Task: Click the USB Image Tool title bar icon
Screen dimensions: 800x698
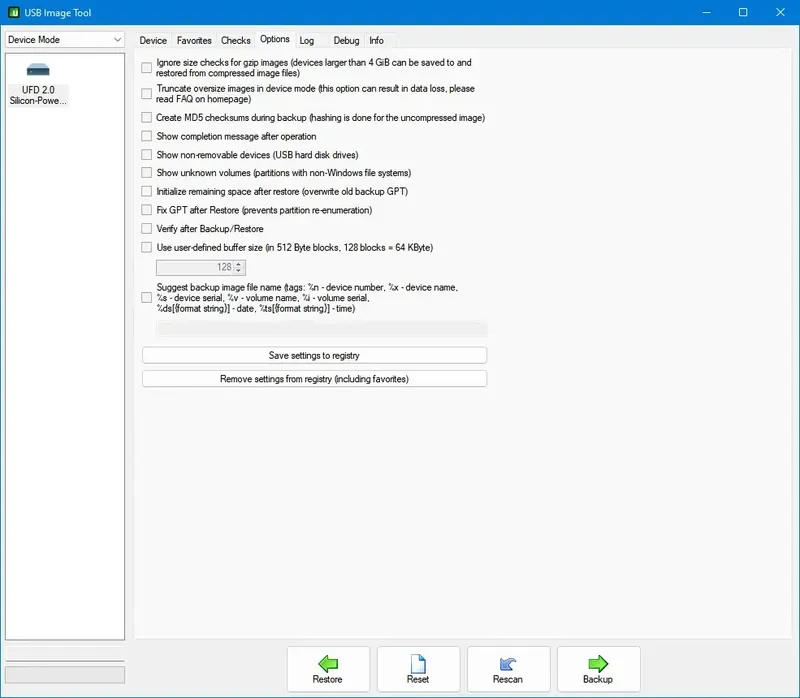Action: pyautogui.click(x=14, y=12)
